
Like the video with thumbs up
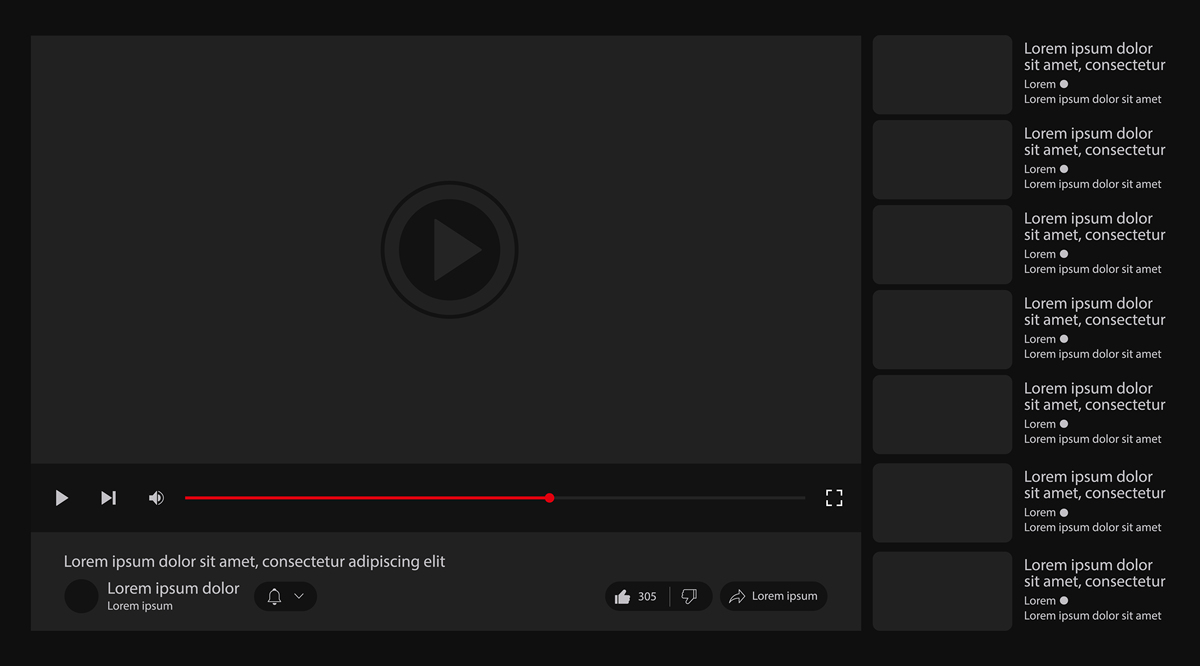click(x=623, y=597)
